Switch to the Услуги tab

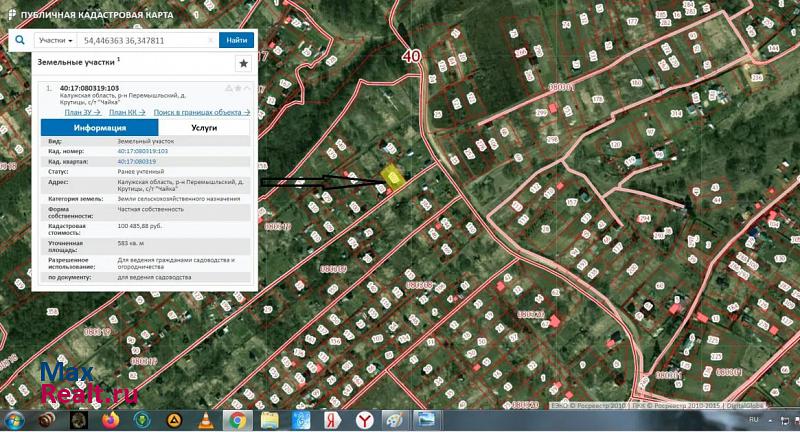pyautogui.click(x=204, y=128)
